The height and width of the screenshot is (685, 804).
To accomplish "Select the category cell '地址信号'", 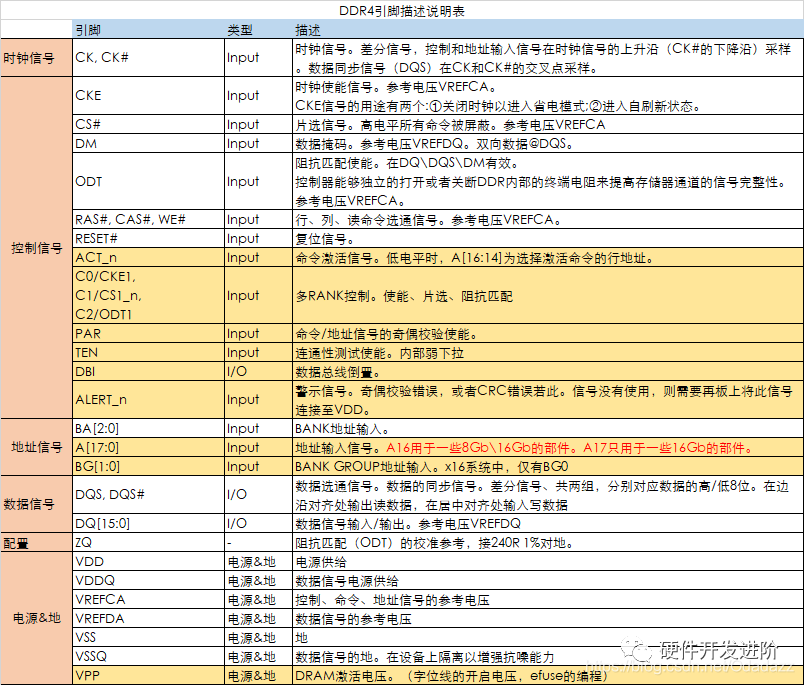I will [x=36, y=447].
